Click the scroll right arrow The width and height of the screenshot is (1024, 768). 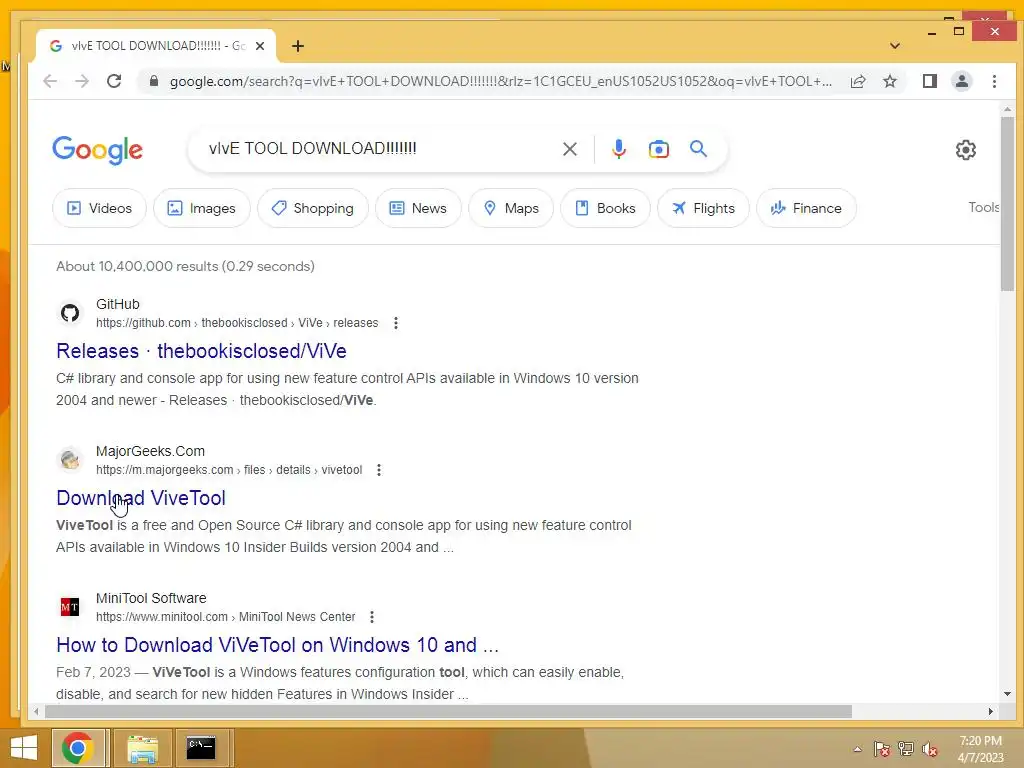pyautogui.click(x=991, y=711)
